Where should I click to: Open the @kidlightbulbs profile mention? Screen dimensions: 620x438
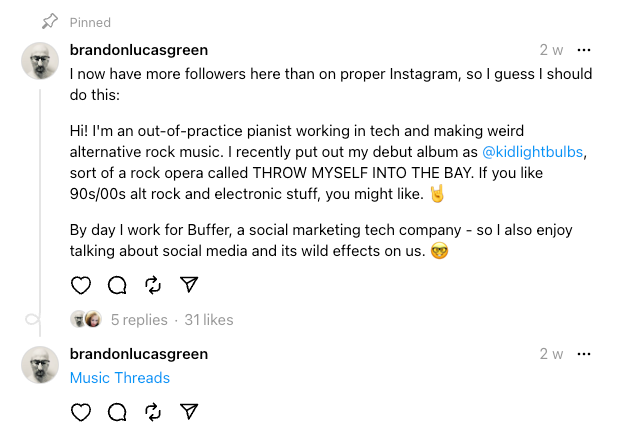tap(533, 152)
